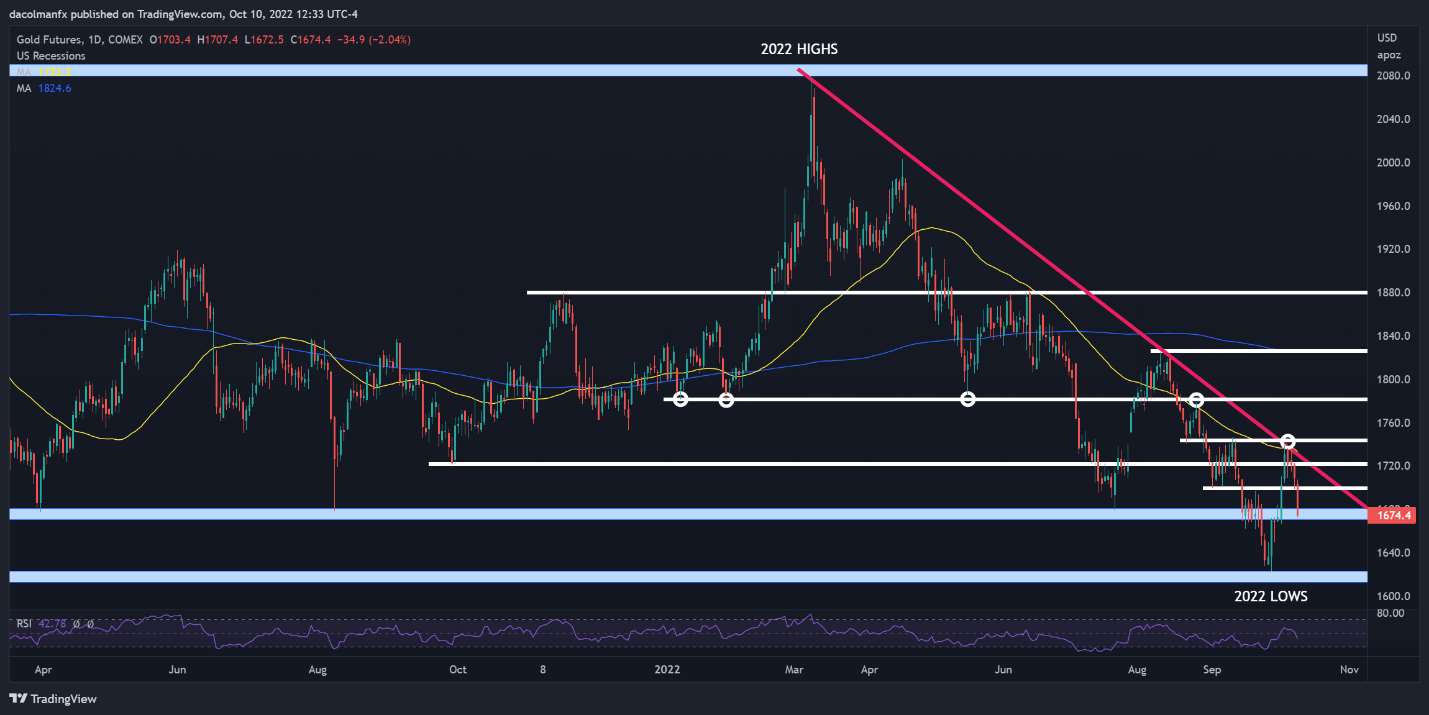Image resolution: width=1429 pixels, height=715 pixels.
Task: Click the 1640.0 price axis label
Action: (x=1393, y=553)
